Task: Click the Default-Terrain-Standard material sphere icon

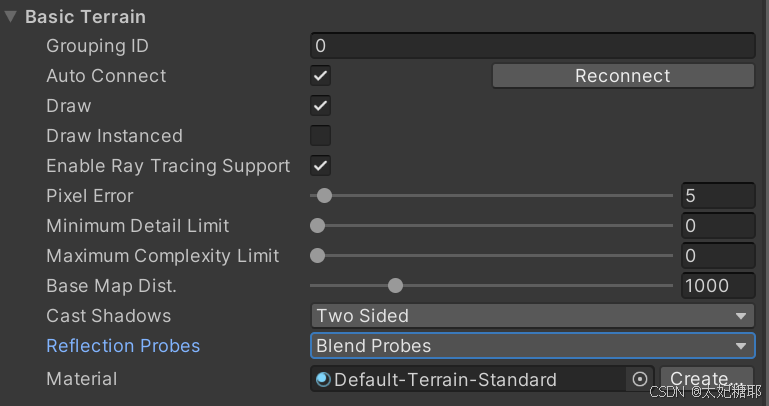Action: 323,379
